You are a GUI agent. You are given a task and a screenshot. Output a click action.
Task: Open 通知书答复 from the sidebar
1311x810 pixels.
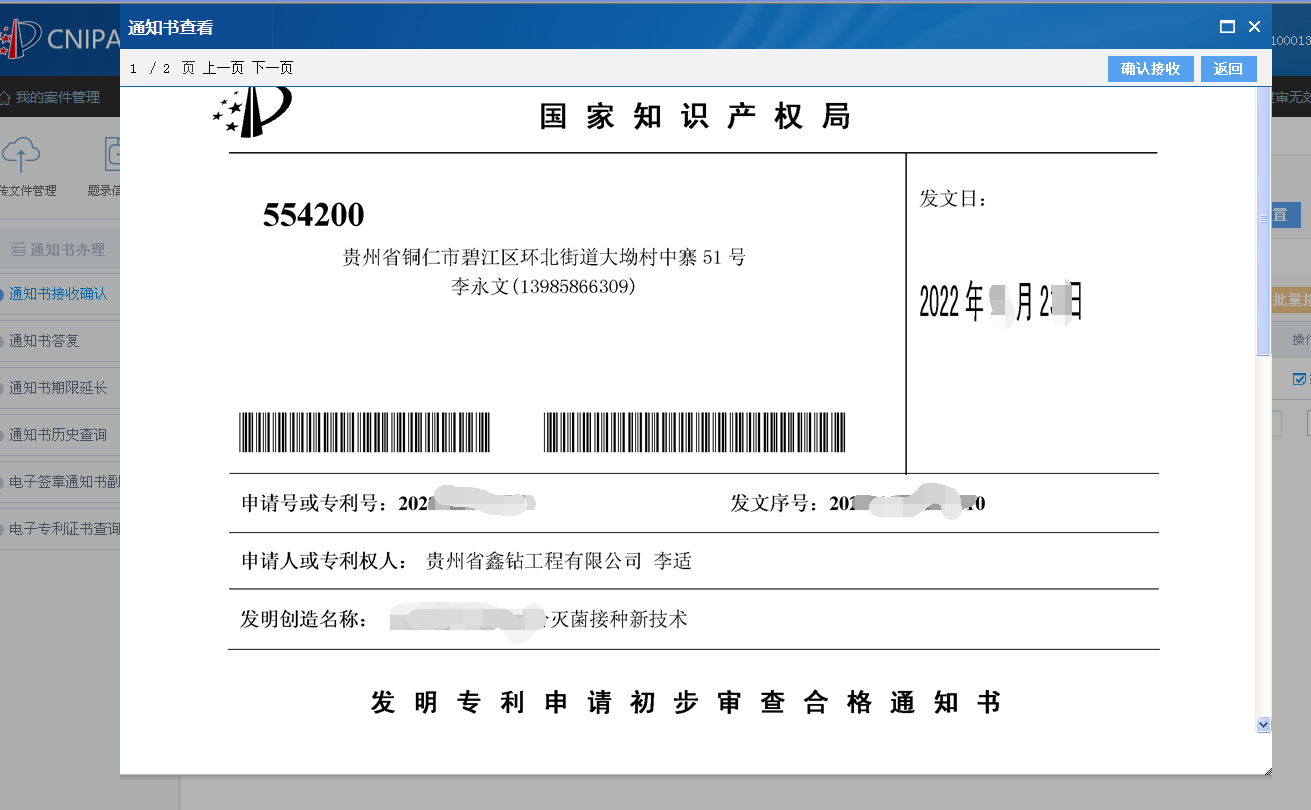pyautogui.click(x=44, y=341)
